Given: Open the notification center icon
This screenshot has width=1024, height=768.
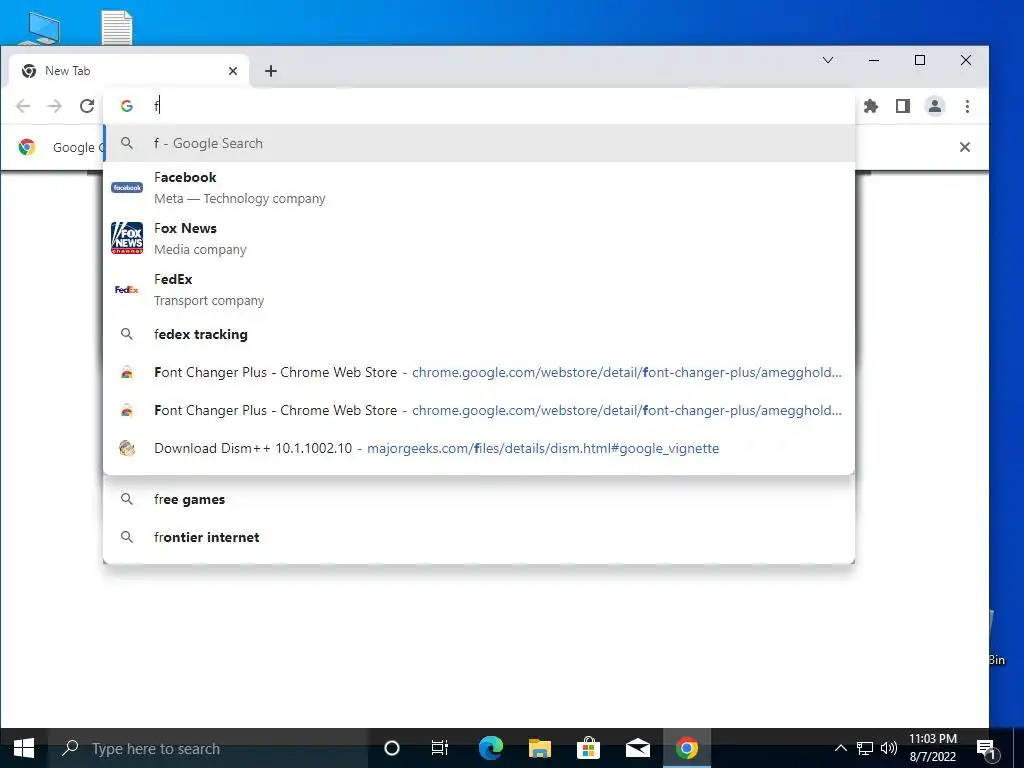Looking at the screenshot, I should tap(986, 748).
